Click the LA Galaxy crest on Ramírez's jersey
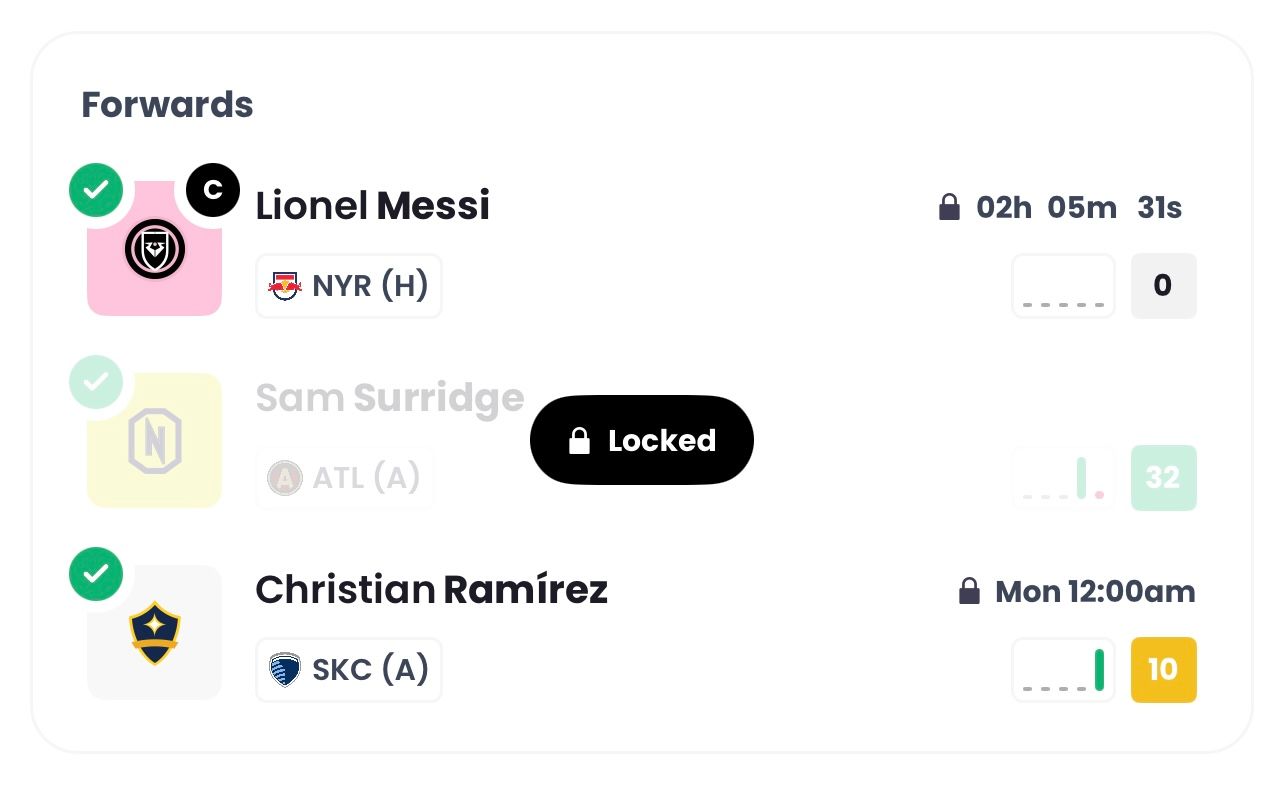 click(x=155, y=633)
